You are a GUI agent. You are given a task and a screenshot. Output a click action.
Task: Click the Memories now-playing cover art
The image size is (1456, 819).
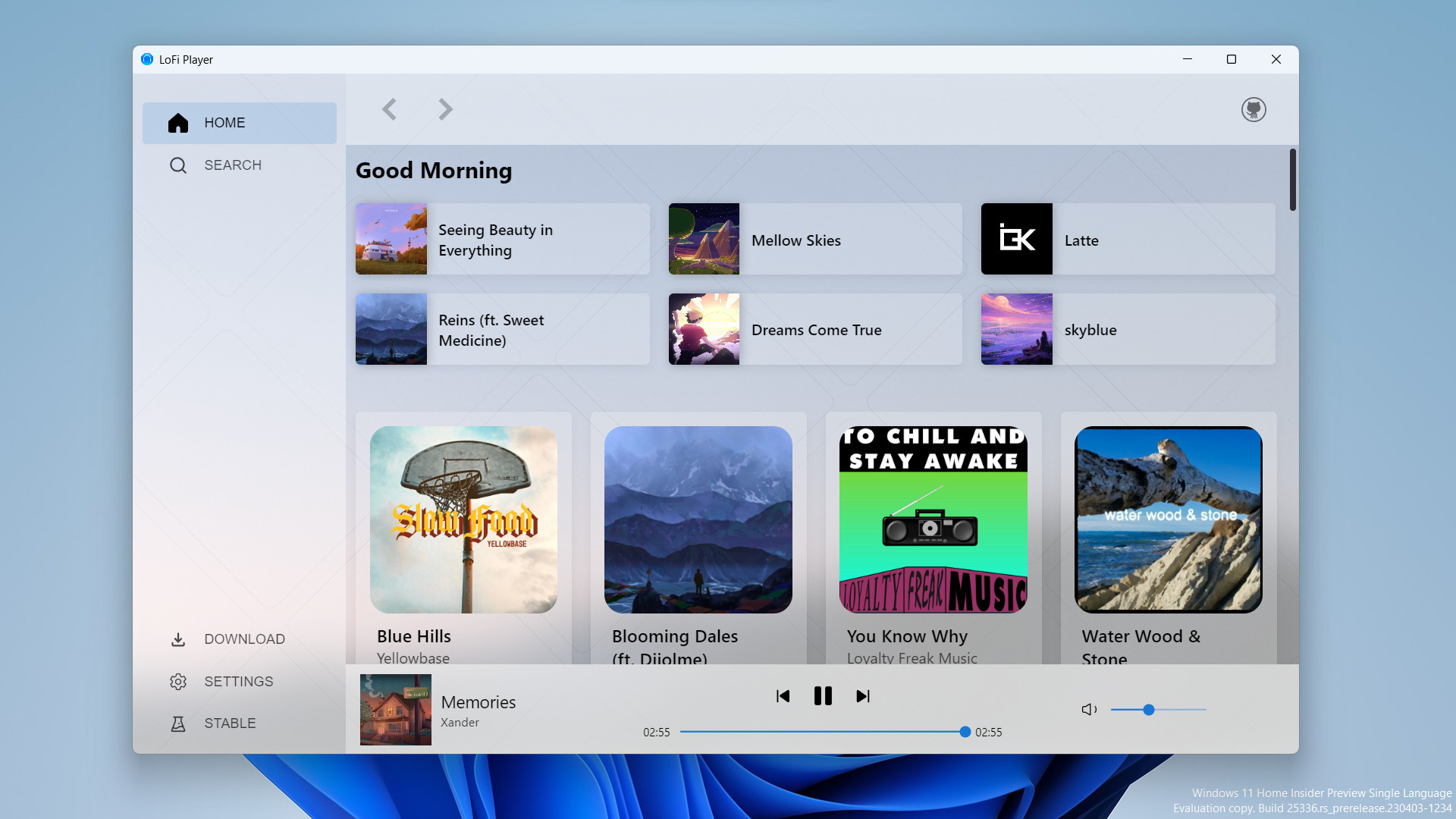click(x=396, y=710)
